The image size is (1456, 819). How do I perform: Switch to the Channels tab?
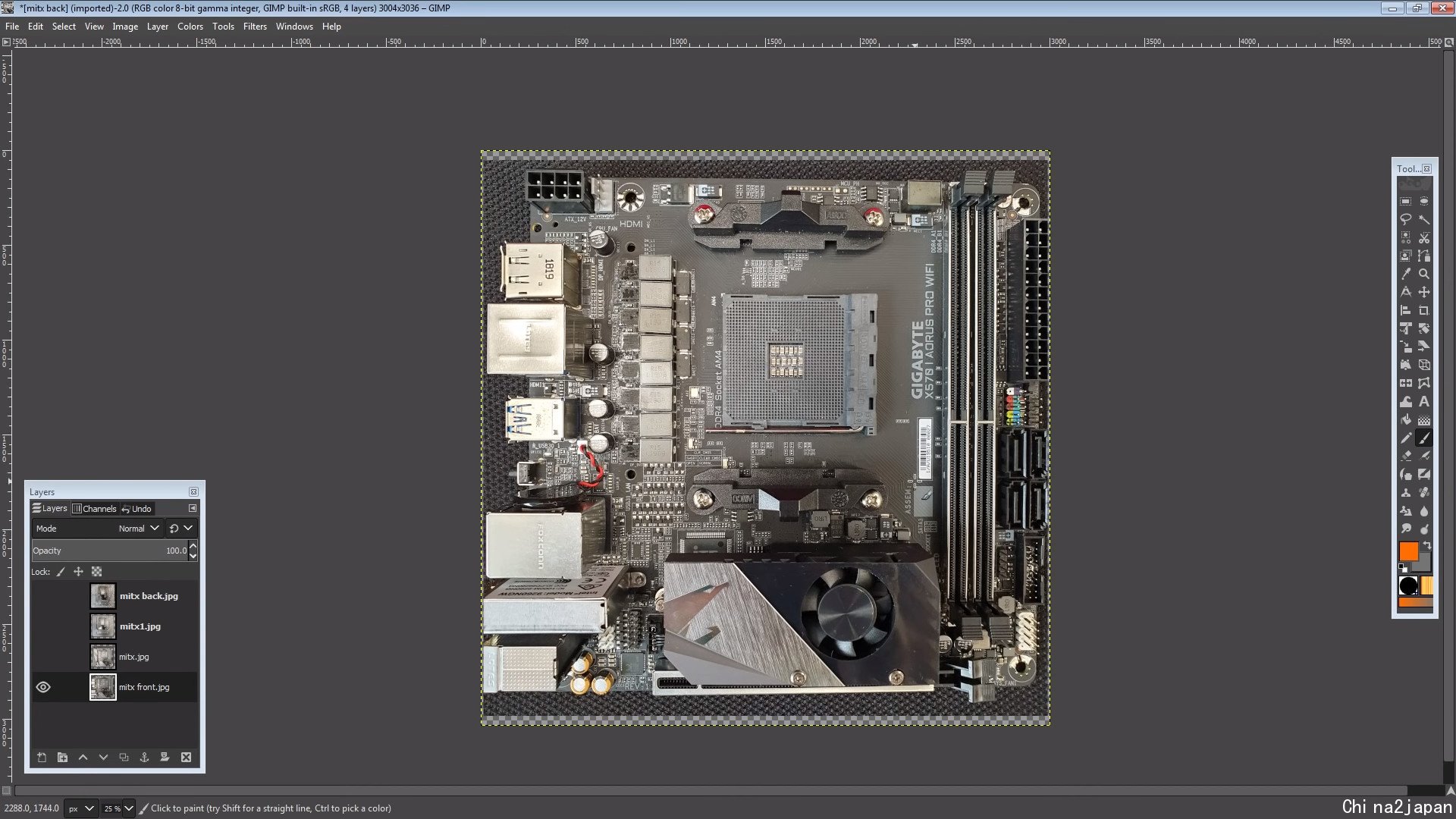click(x=94, y=509)
